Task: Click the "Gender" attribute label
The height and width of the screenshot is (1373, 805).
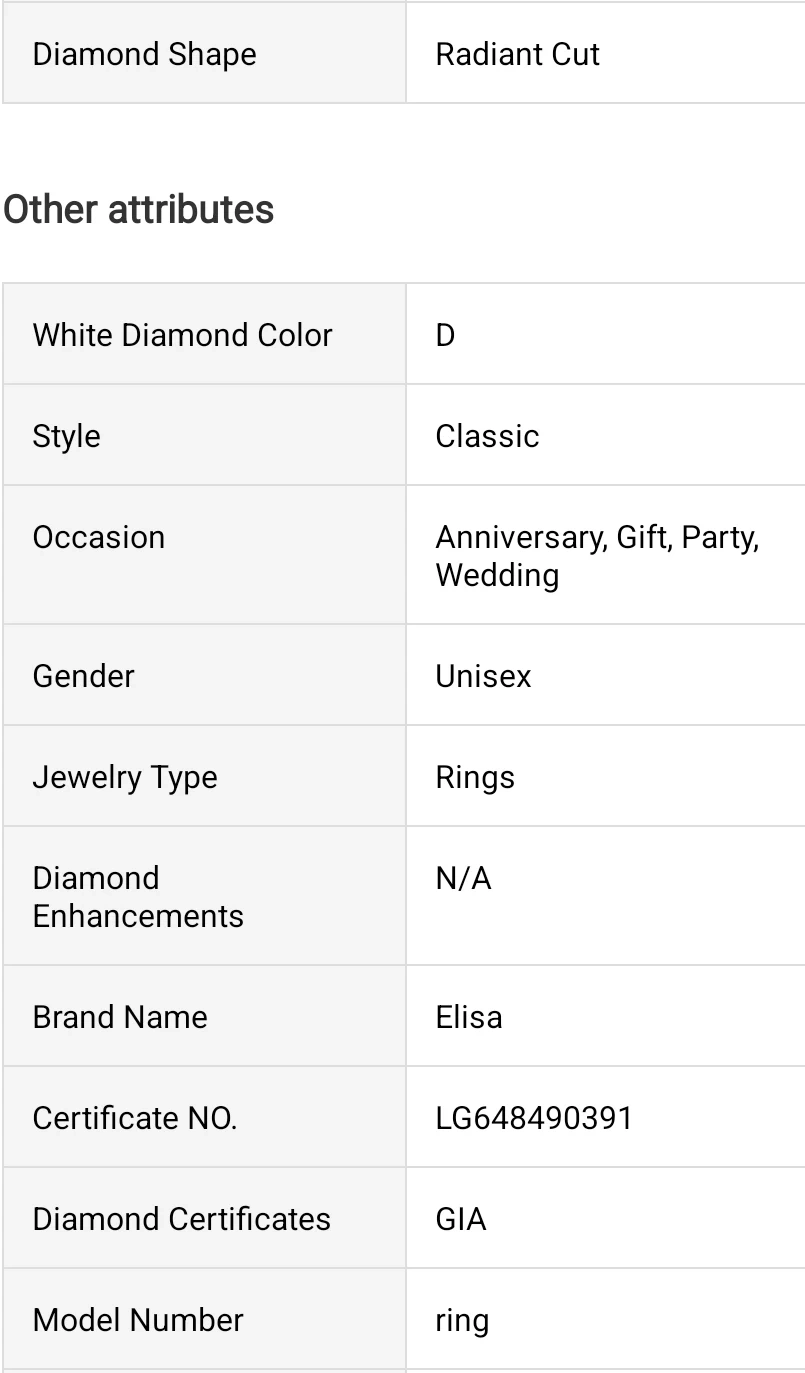Action: [x=83, y=676]
